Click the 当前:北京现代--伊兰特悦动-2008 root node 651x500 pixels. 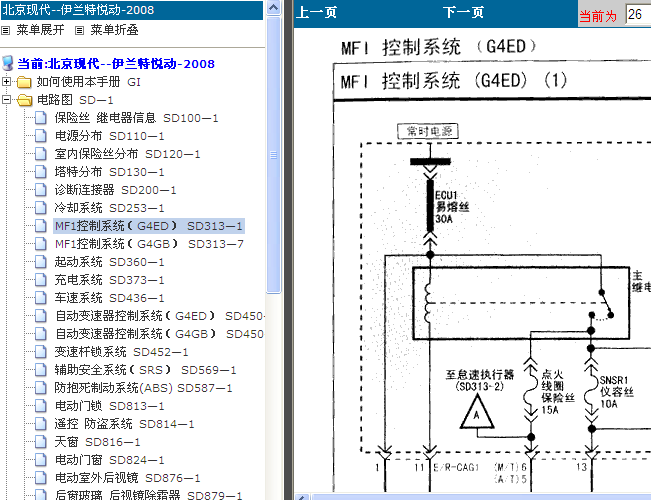tap(116, 64)
